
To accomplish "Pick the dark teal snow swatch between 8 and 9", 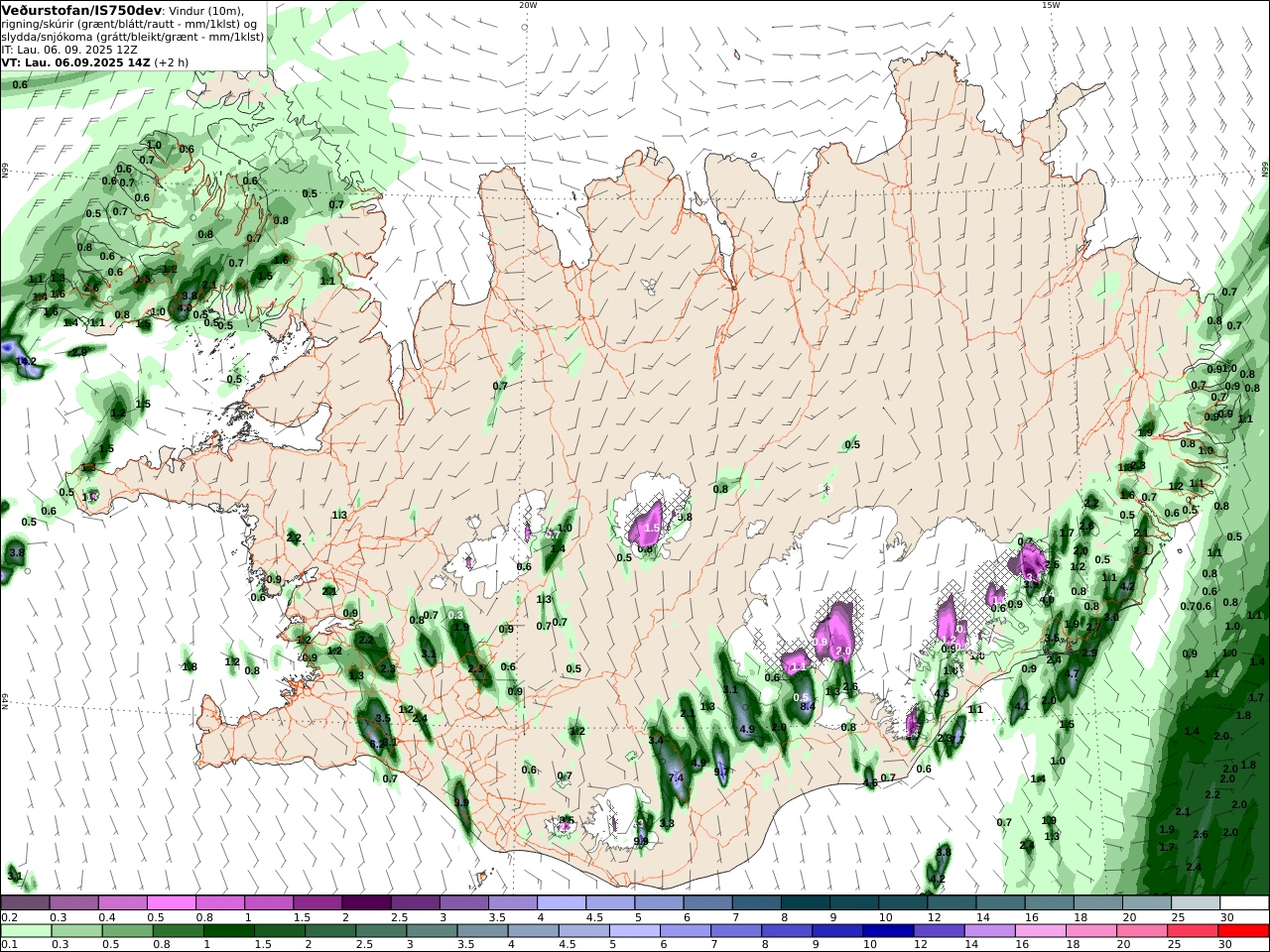I will (804, 903).
